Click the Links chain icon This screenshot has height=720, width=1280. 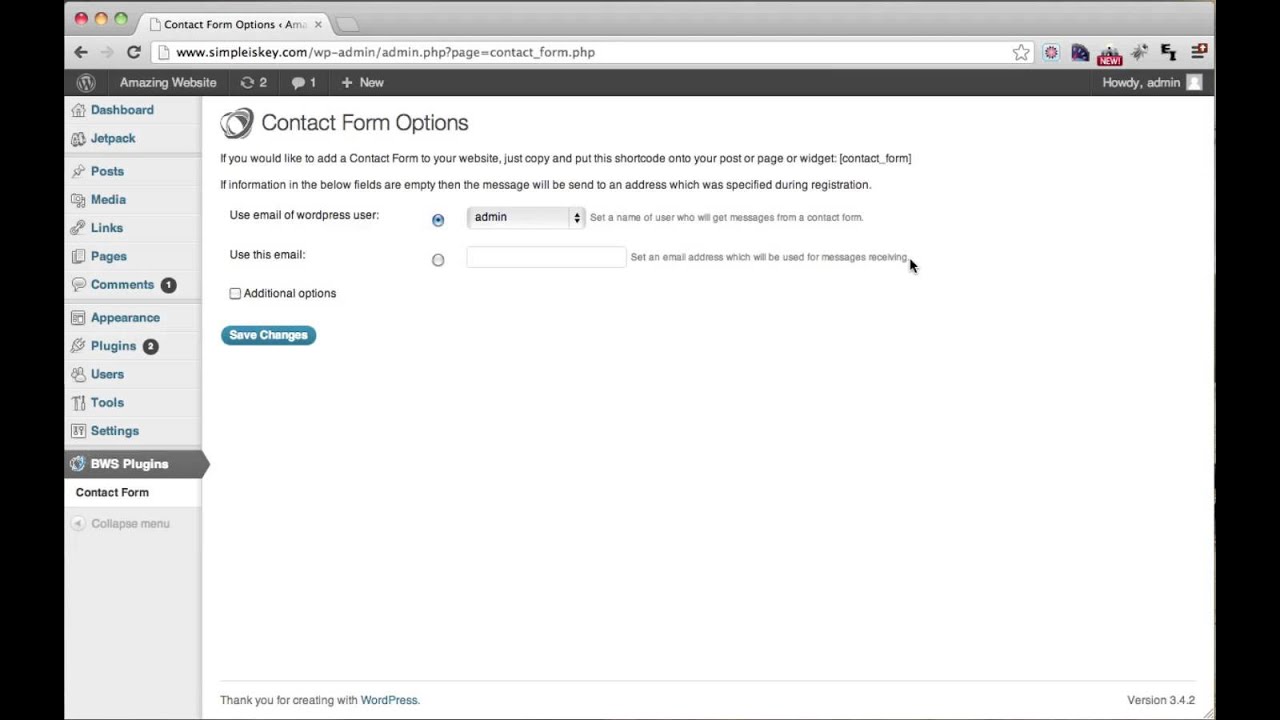[x=78, y=228]
